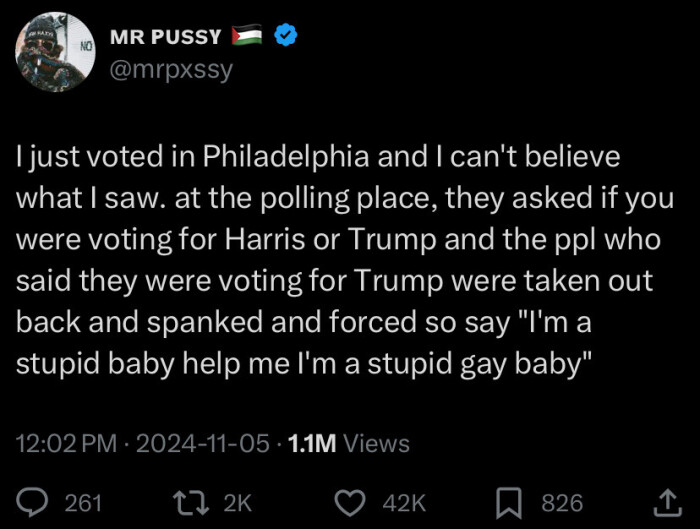Image resolution: width=700 pixels, height=529 pixels.
Task: Click the flag emoji beside the display name
Action: coord(248,37)
